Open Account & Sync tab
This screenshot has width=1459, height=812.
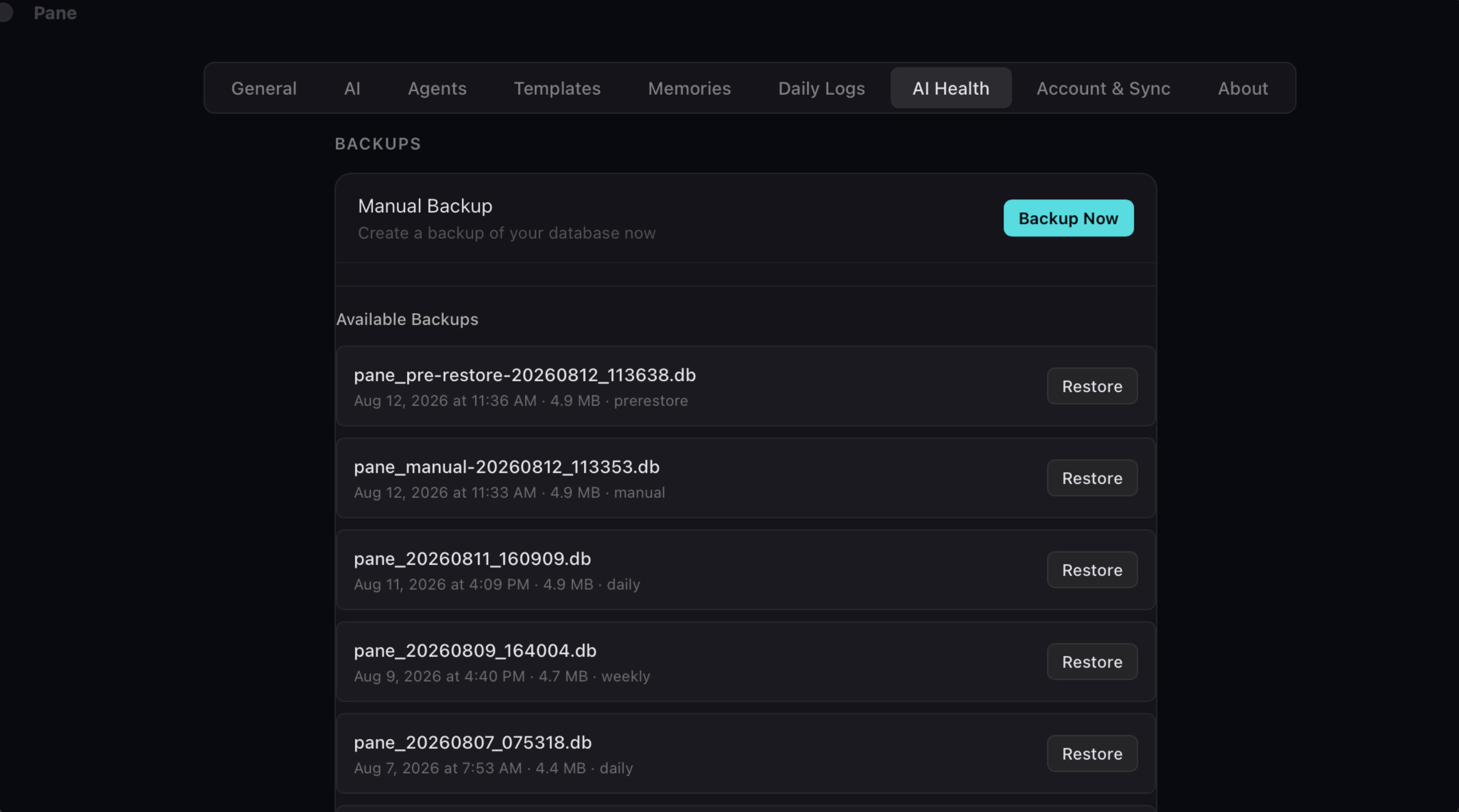tap(1103, 88)
